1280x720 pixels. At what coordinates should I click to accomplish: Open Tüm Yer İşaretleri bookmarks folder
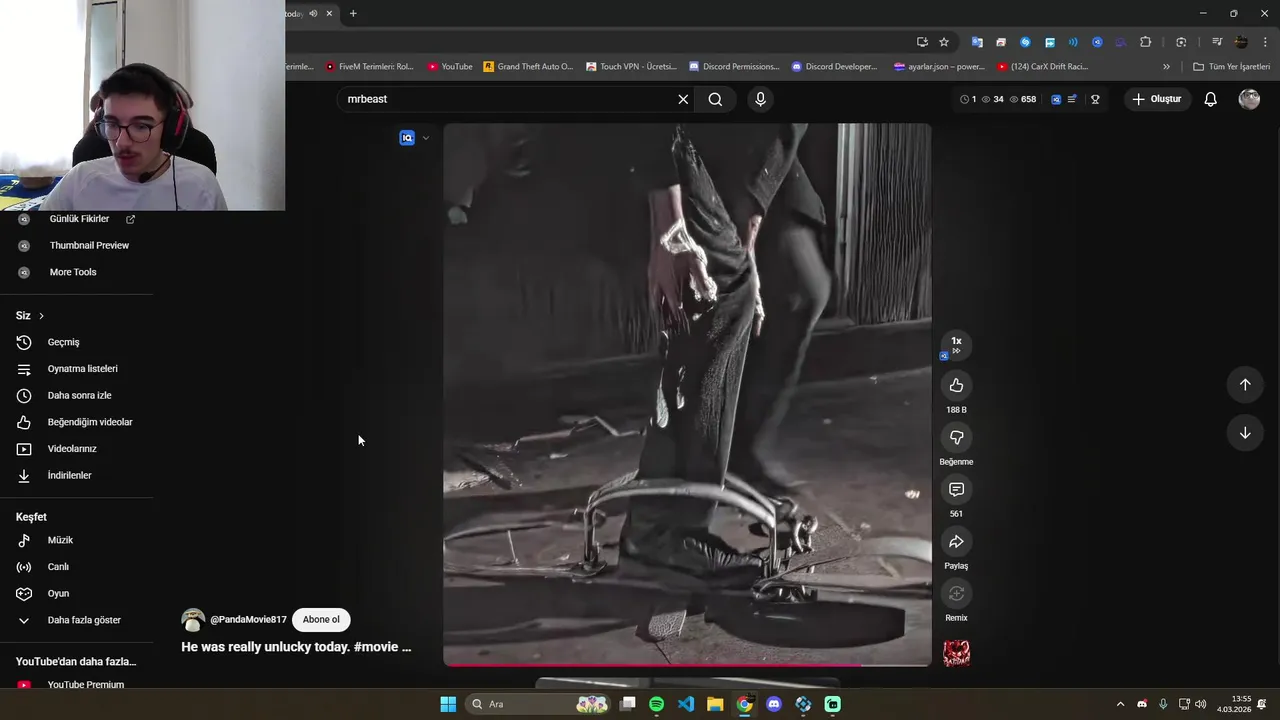pyautogui.click(x=1231, y=66)
